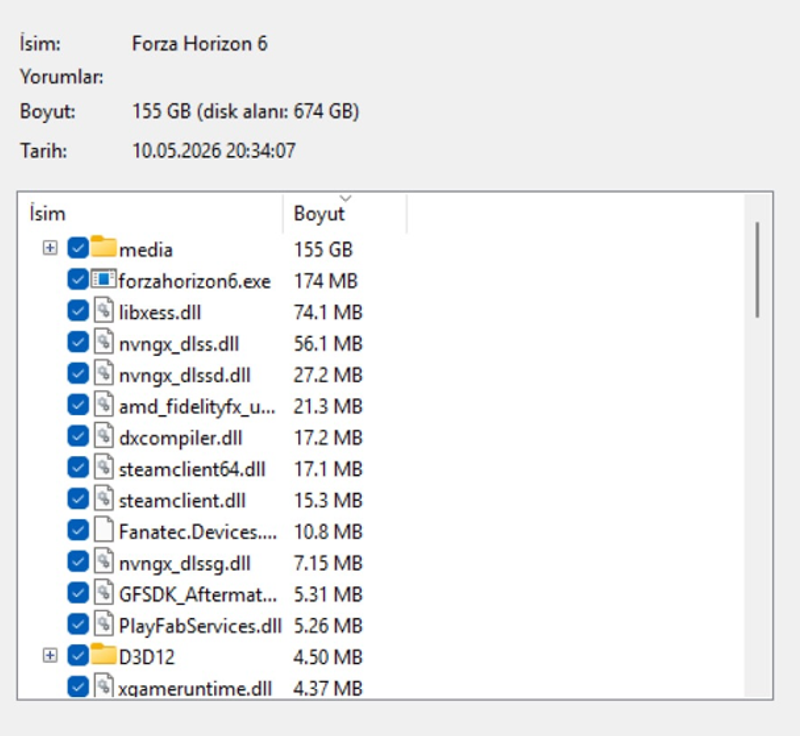Select the Fanatec.Devices.... file name
Screen dimensions: 800x736
point(198,532)
